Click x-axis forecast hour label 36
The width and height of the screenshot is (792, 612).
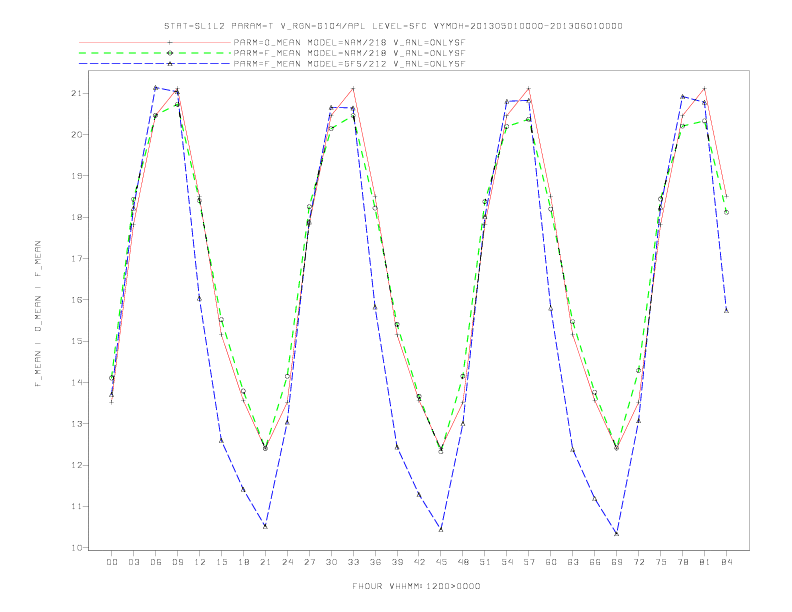pos(375,562)
